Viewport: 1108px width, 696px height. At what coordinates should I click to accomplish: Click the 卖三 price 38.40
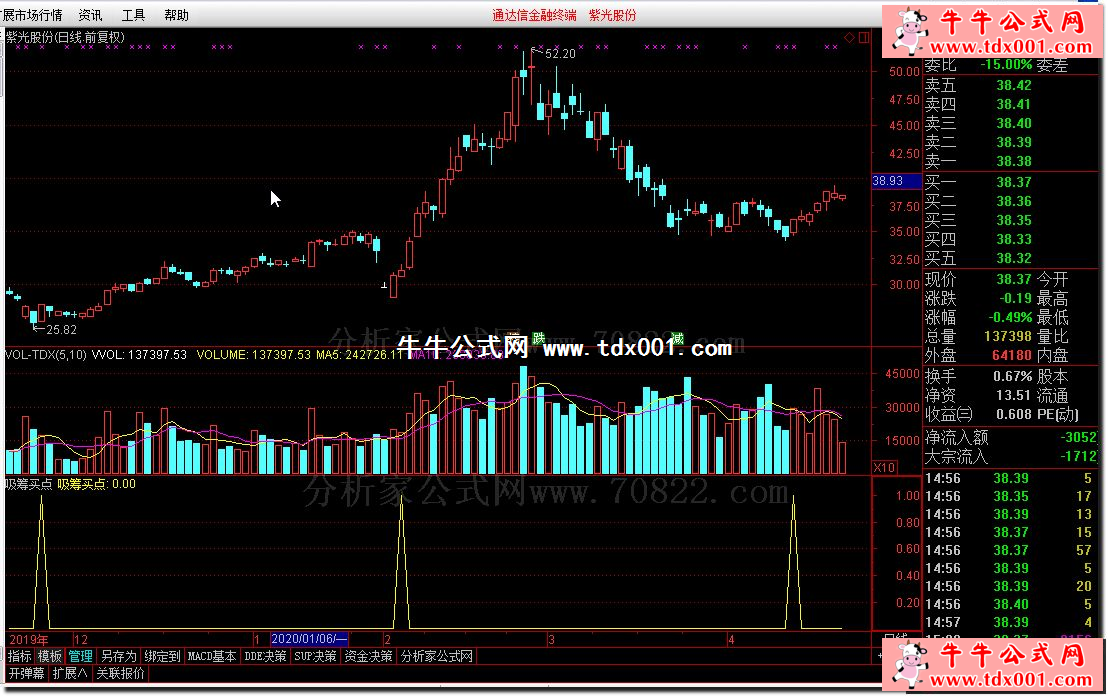pos(1014,124)
